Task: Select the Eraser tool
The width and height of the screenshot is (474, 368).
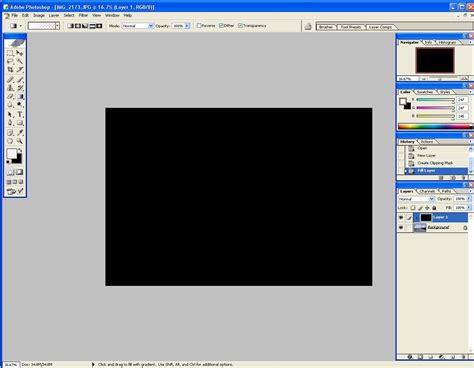Action: pos(10,96)
